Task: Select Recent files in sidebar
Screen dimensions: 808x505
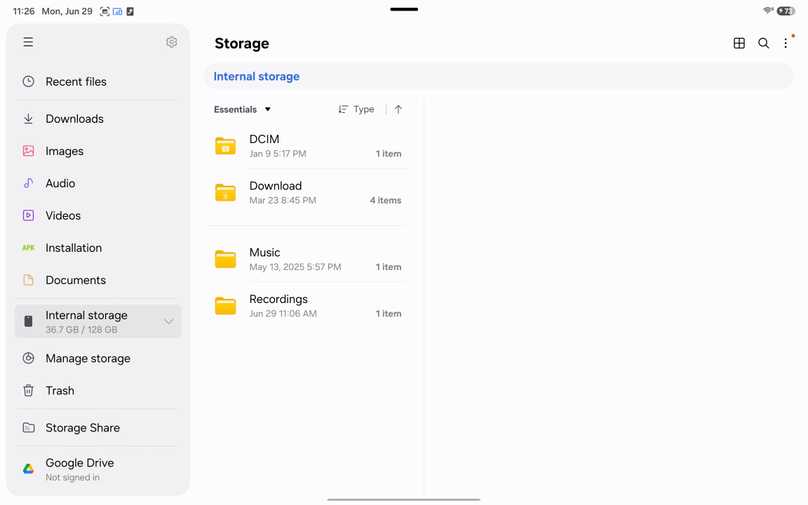Action: click(x=98, y=81)
